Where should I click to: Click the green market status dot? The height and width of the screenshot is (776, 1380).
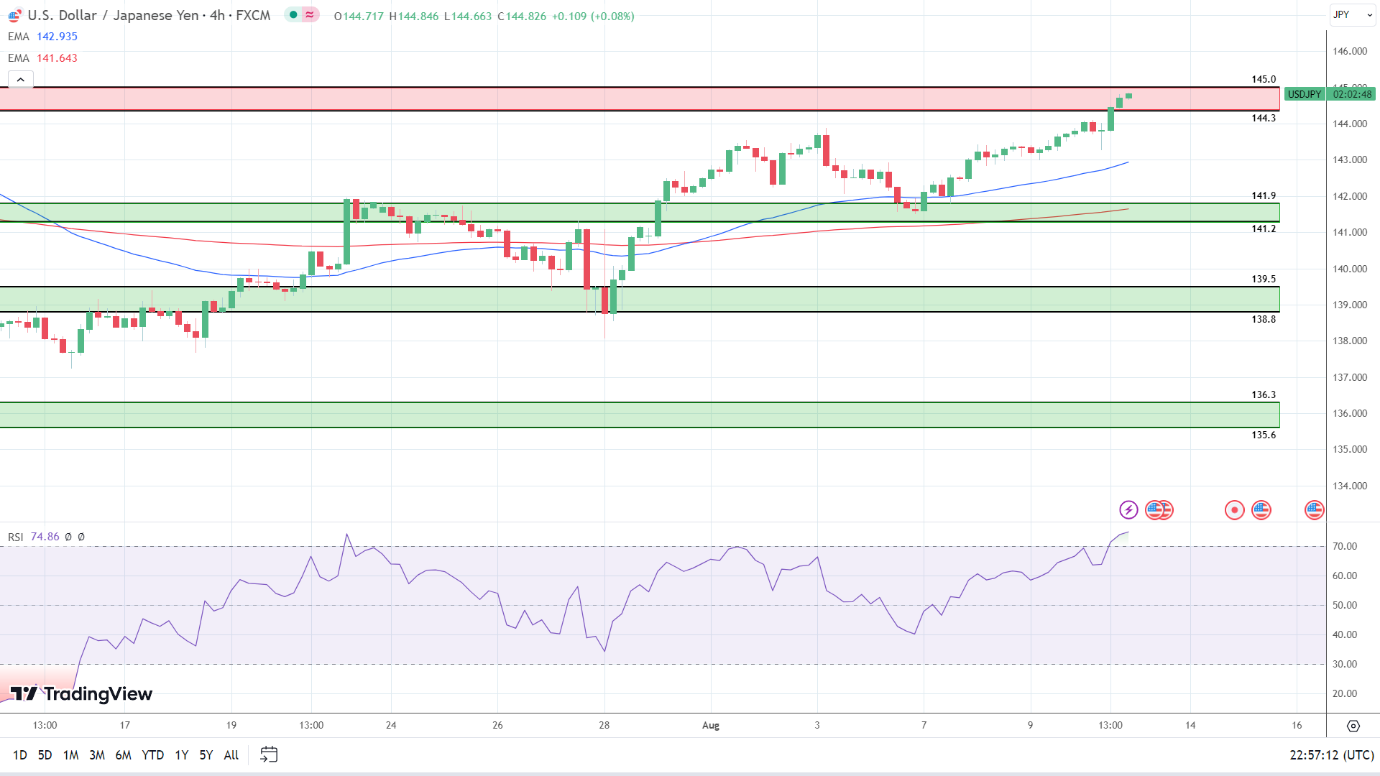293,15
